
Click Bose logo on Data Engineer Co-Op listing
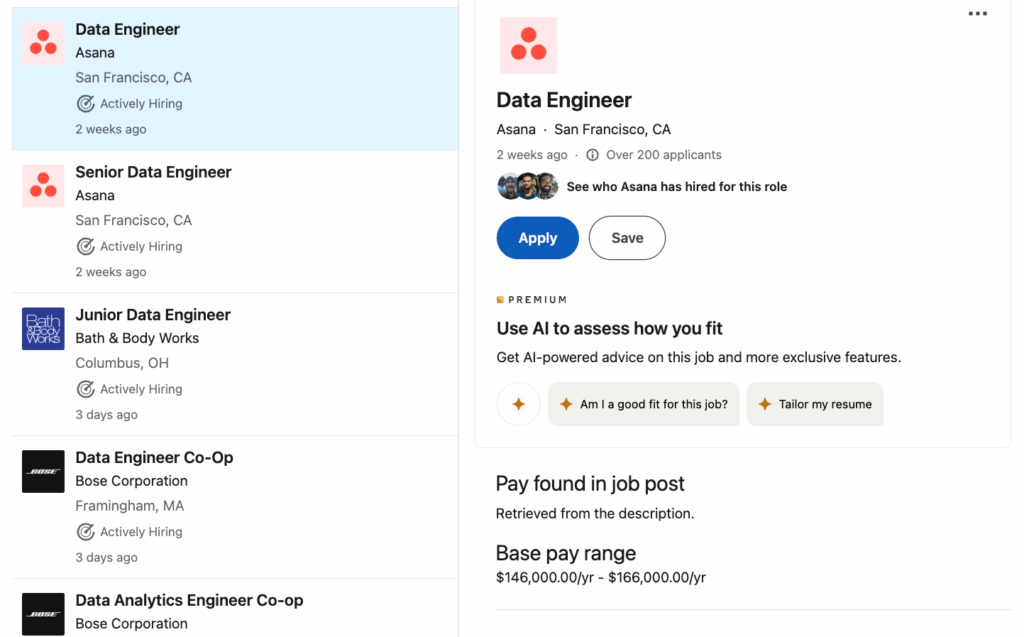[43, 471]
